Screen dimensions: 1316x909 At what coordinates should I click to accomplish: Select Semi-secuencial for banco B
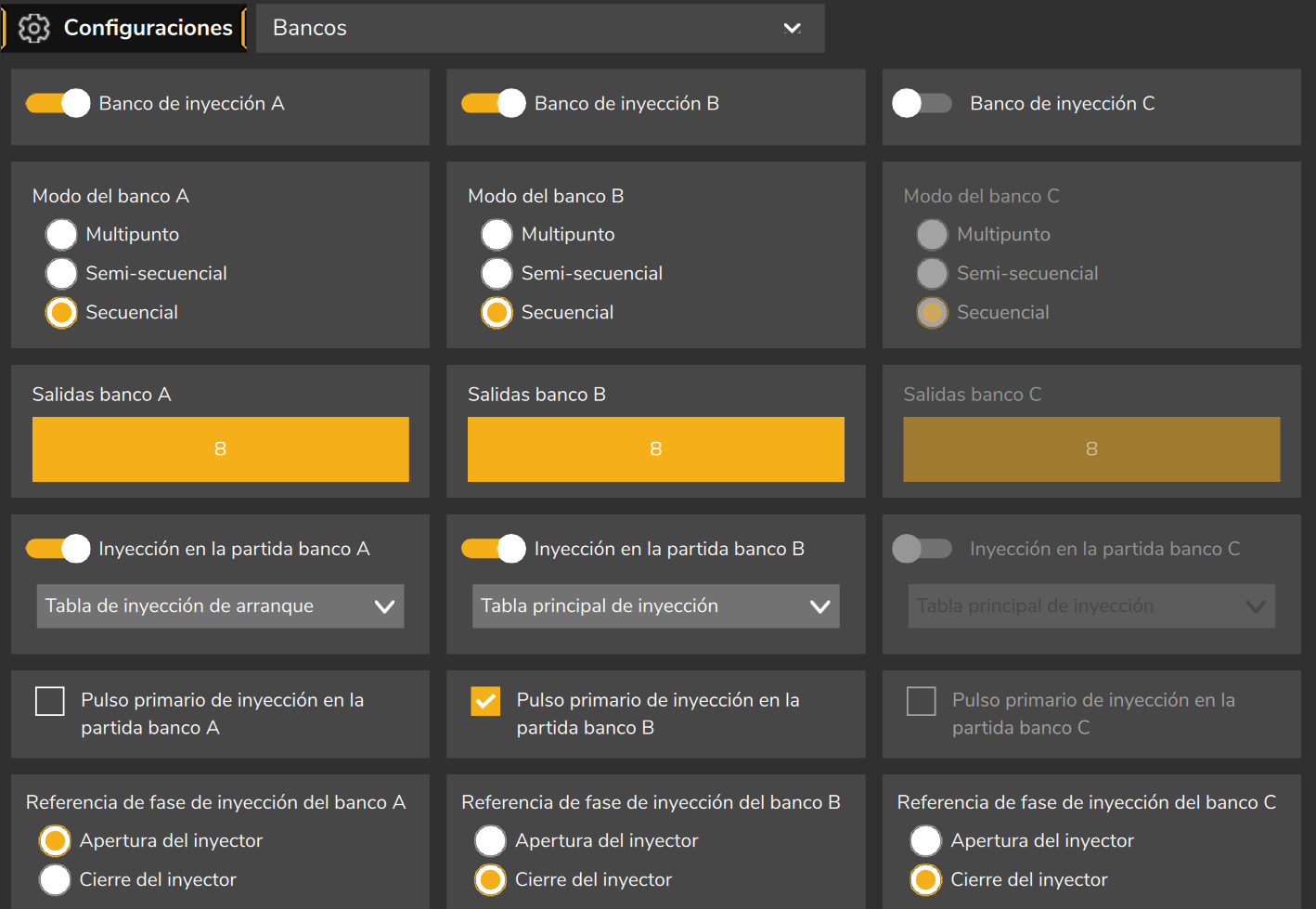click(497, 274)
